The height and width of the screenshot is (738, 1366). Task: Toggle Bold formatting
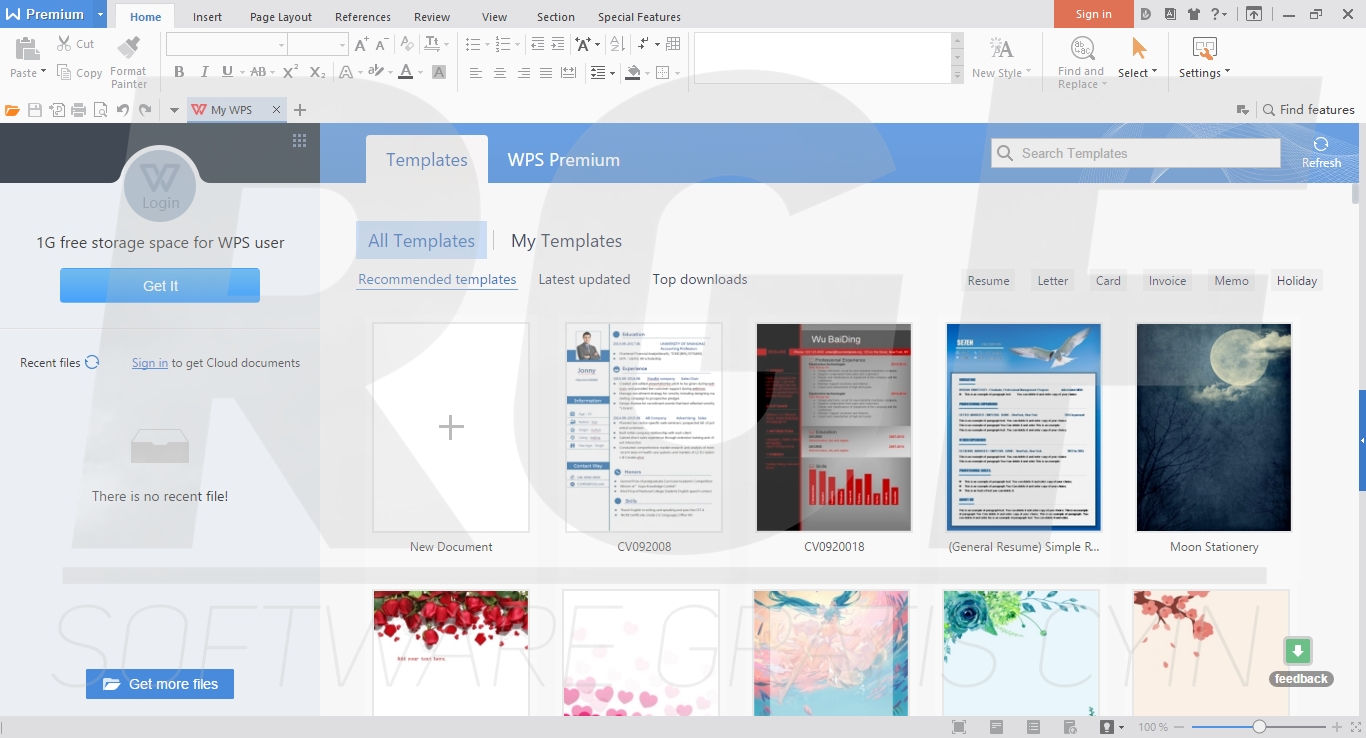(x=179, y=72)
